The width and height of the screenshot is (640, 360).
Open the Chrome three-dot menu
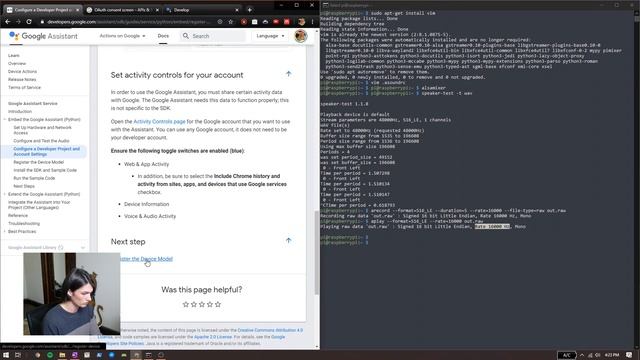[x=313, y=22]
